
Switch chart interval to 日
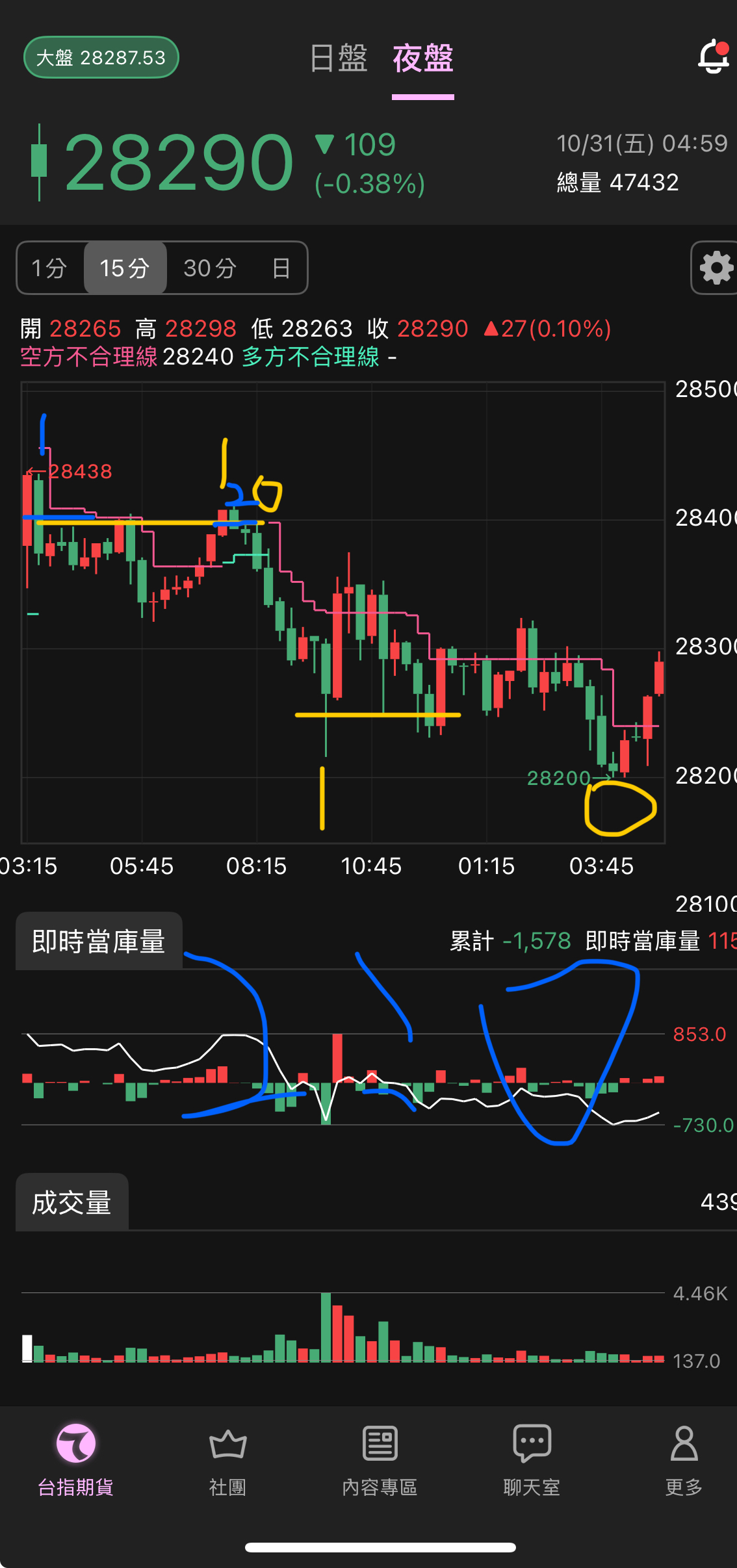pos(281,268)
